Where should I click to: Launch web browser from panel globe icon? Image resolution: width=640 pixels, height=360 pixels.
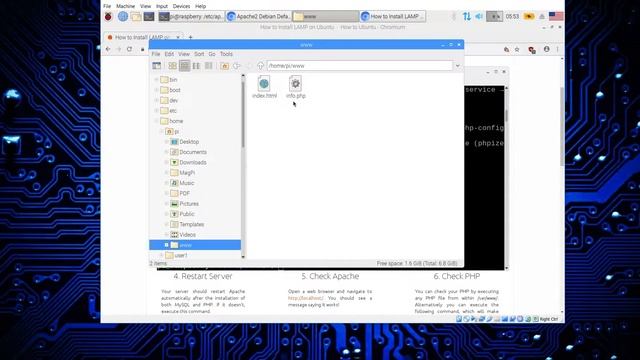[x=122, y=16]
